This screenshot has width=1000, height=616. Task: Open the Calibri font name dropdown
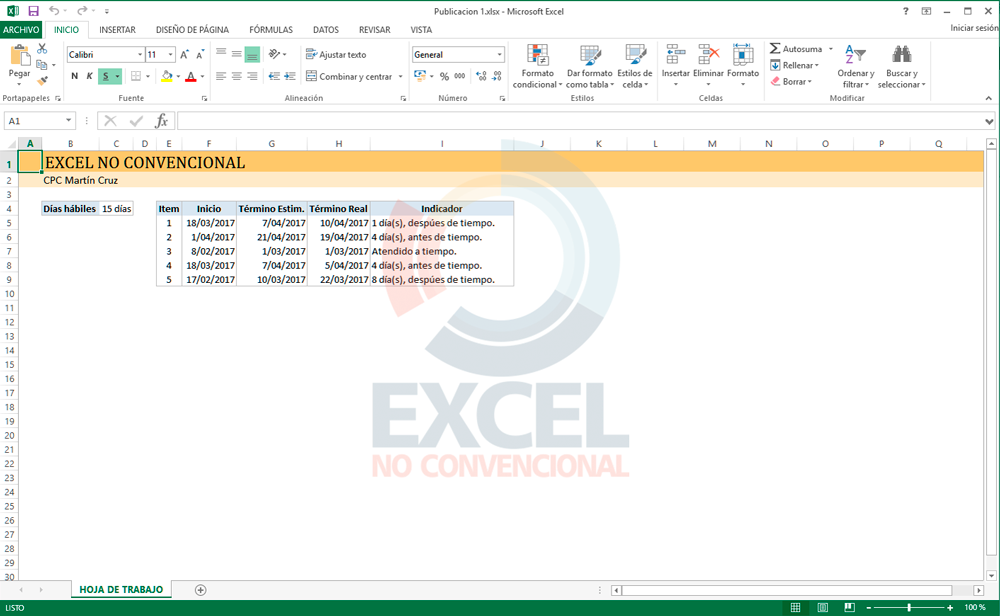pyautogui.click(x=140, y=55)
